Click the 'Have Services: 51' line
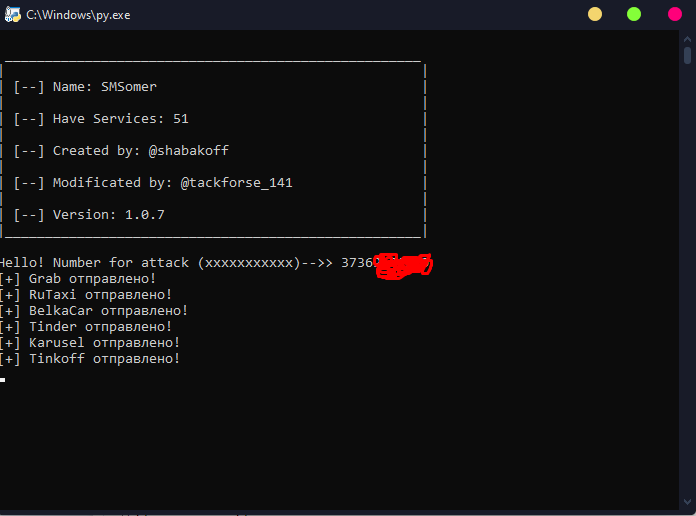 [x=101, y=119]
